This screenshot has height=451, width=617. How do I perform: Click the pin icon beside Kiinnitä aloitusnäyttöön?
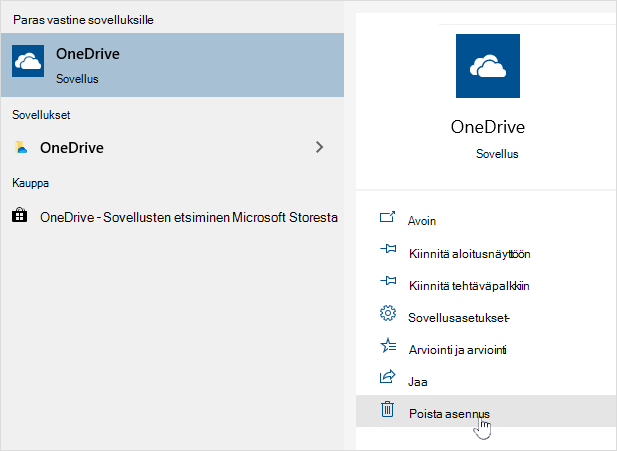[388, 249]
